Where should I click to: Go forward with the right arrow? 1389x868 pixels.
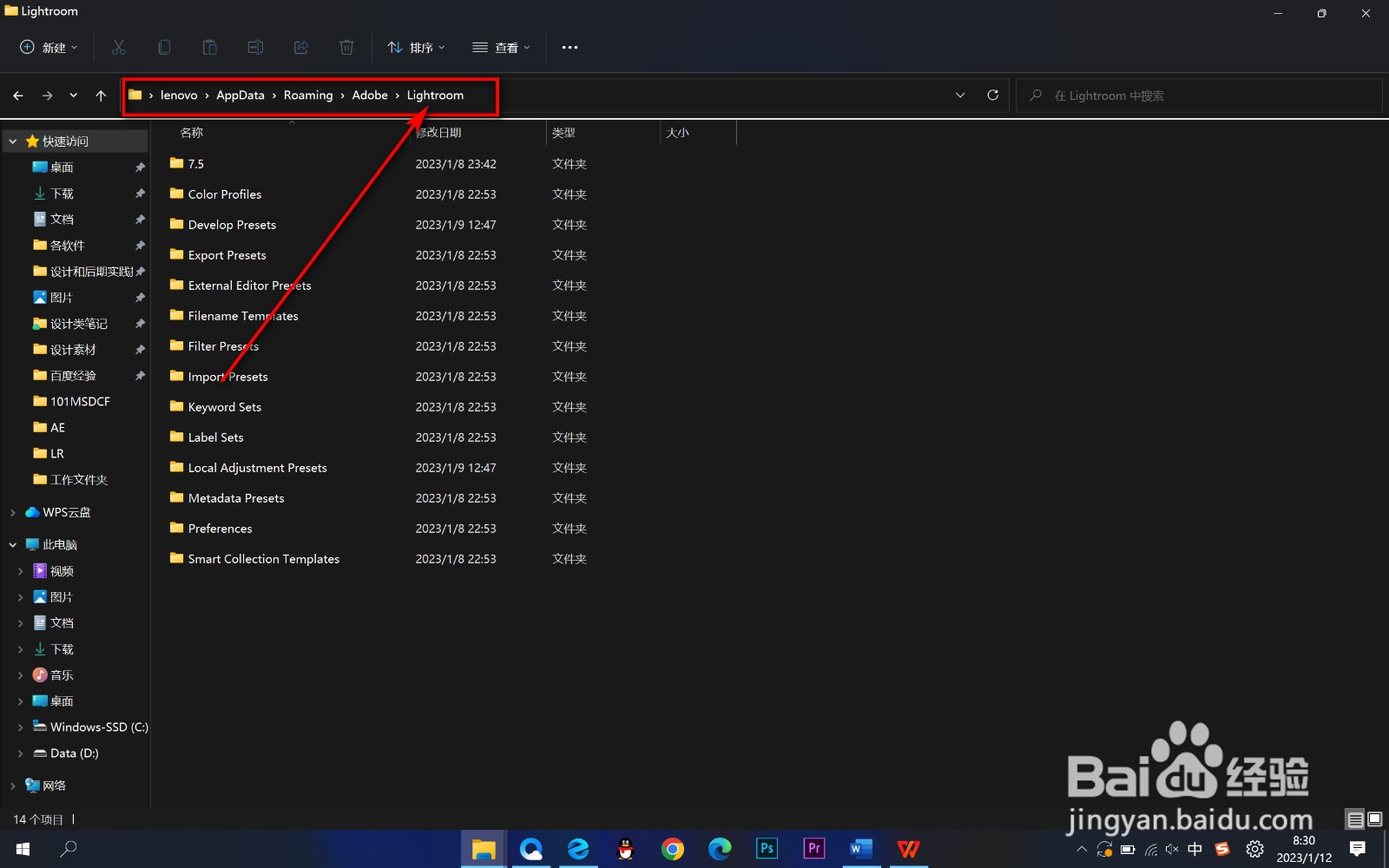point(47,95)
